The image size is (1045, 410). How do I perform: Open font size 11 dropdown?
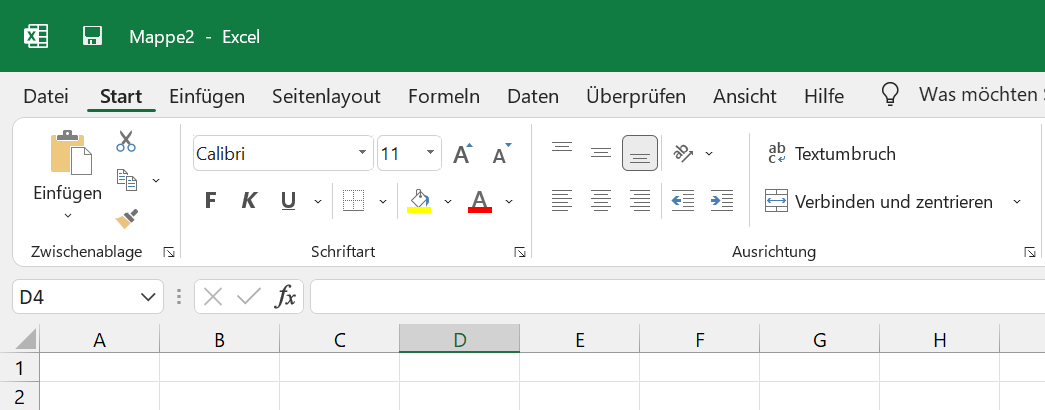[x=430, y=153]
